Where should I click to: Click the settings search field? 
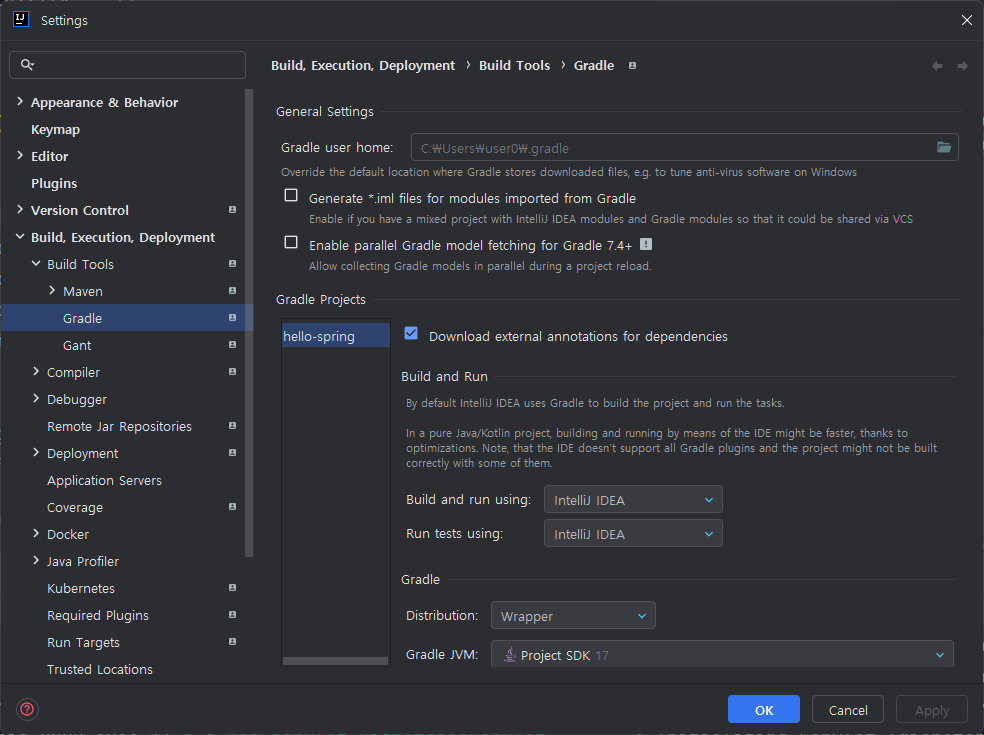(127, 65)
